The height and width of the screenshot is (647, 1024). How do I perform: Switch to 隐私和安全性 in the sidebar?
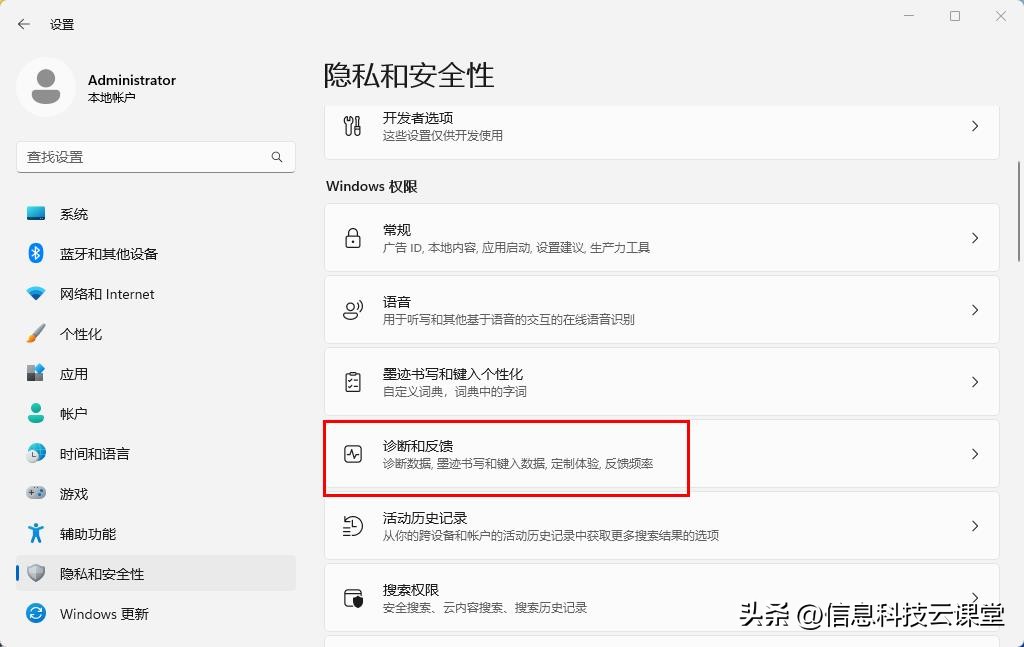tap(100, 573)
